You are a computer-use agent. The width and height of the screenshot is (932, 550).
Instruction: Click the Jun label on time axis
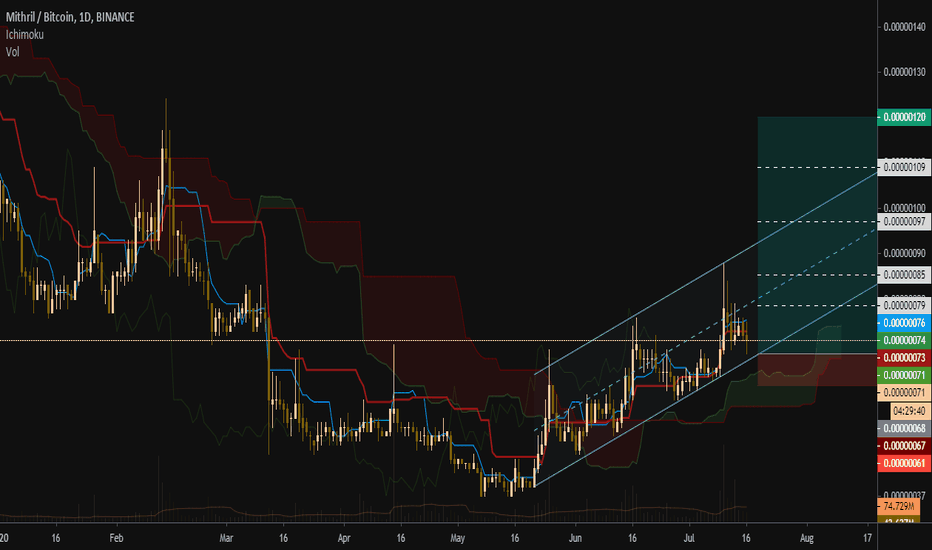[x=575, y=538]
